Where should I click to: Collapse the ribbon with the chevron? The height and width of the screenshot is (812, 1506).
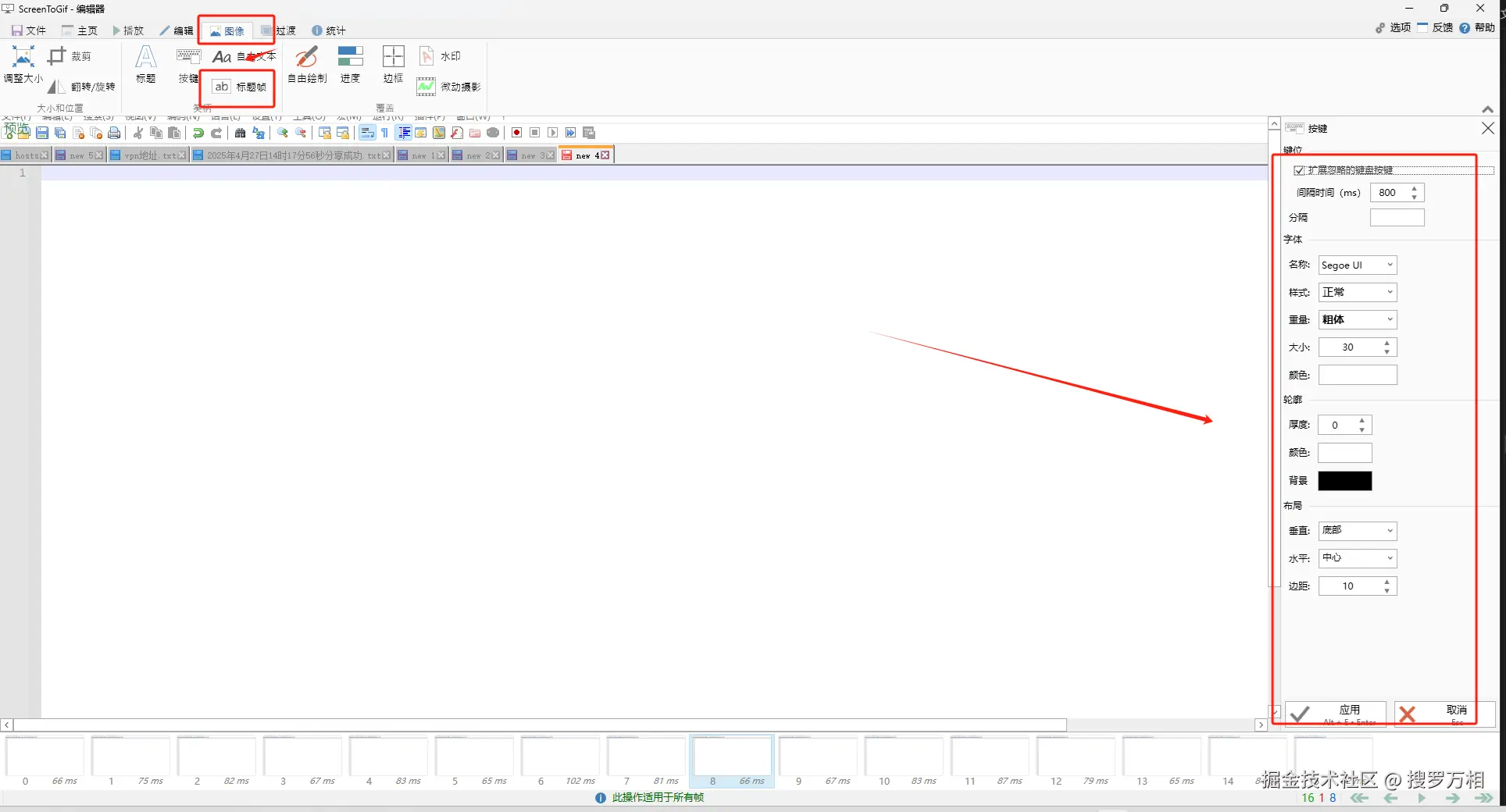[1488, 109]
